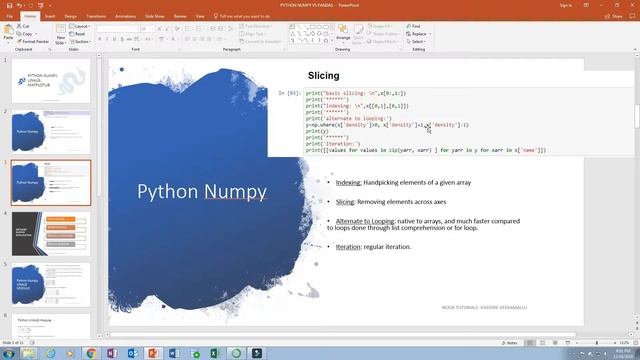Open the Arrange tools
The height and width of the screenshot is (360, 640).
coord(343,34)
